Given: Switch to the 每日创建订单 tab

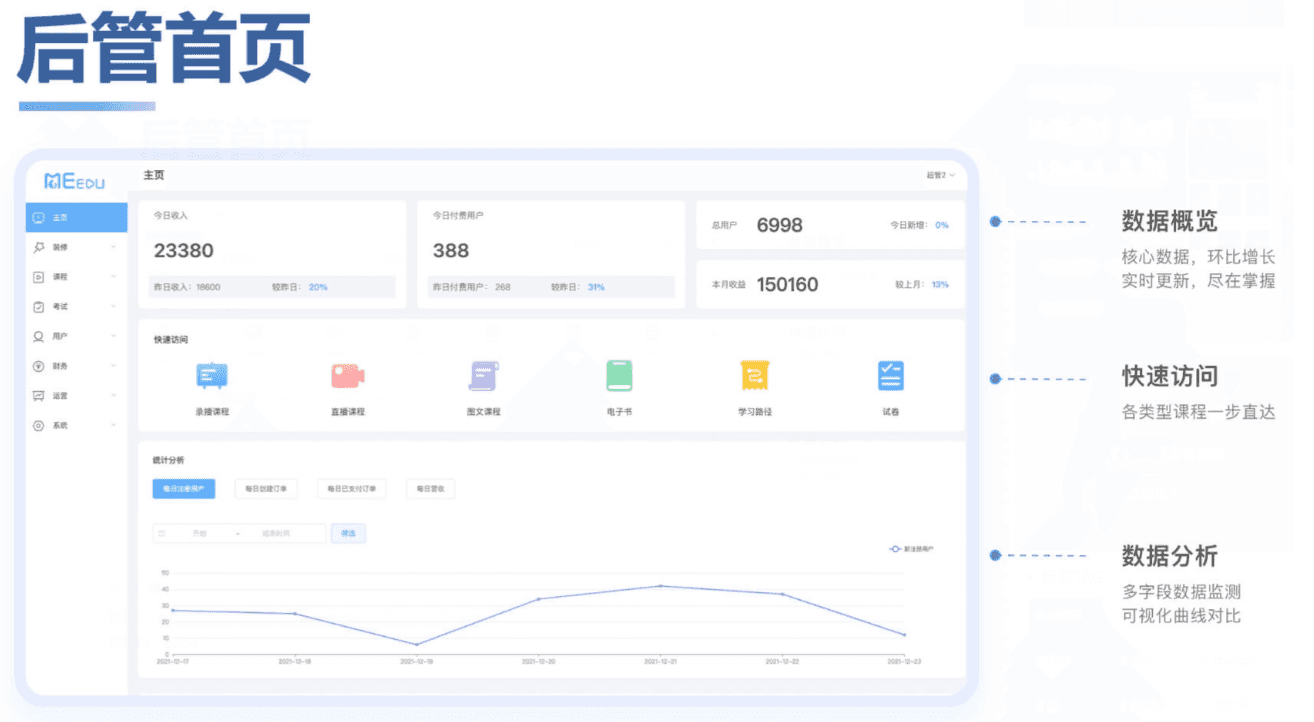Looking at the screenshot, I should click(266, 489).
